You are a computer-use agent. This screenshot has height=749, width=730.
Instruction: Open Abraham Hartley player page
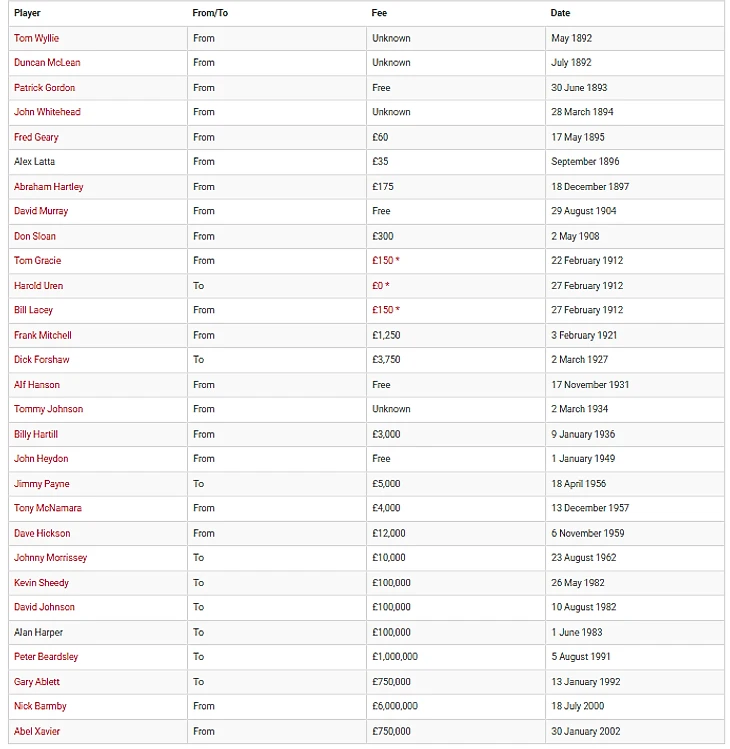[49, 187]
